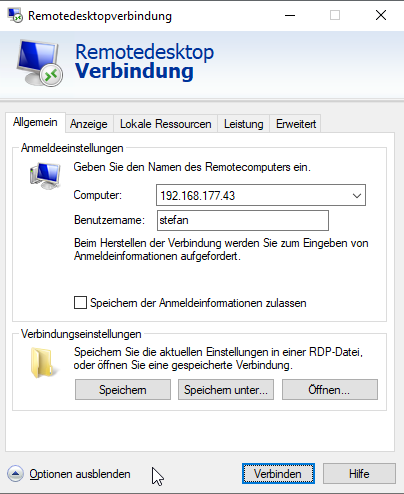404x494 pixels.
Task: Click the large Remotedesktop monitor logo
Action: (x=40, y=63)
